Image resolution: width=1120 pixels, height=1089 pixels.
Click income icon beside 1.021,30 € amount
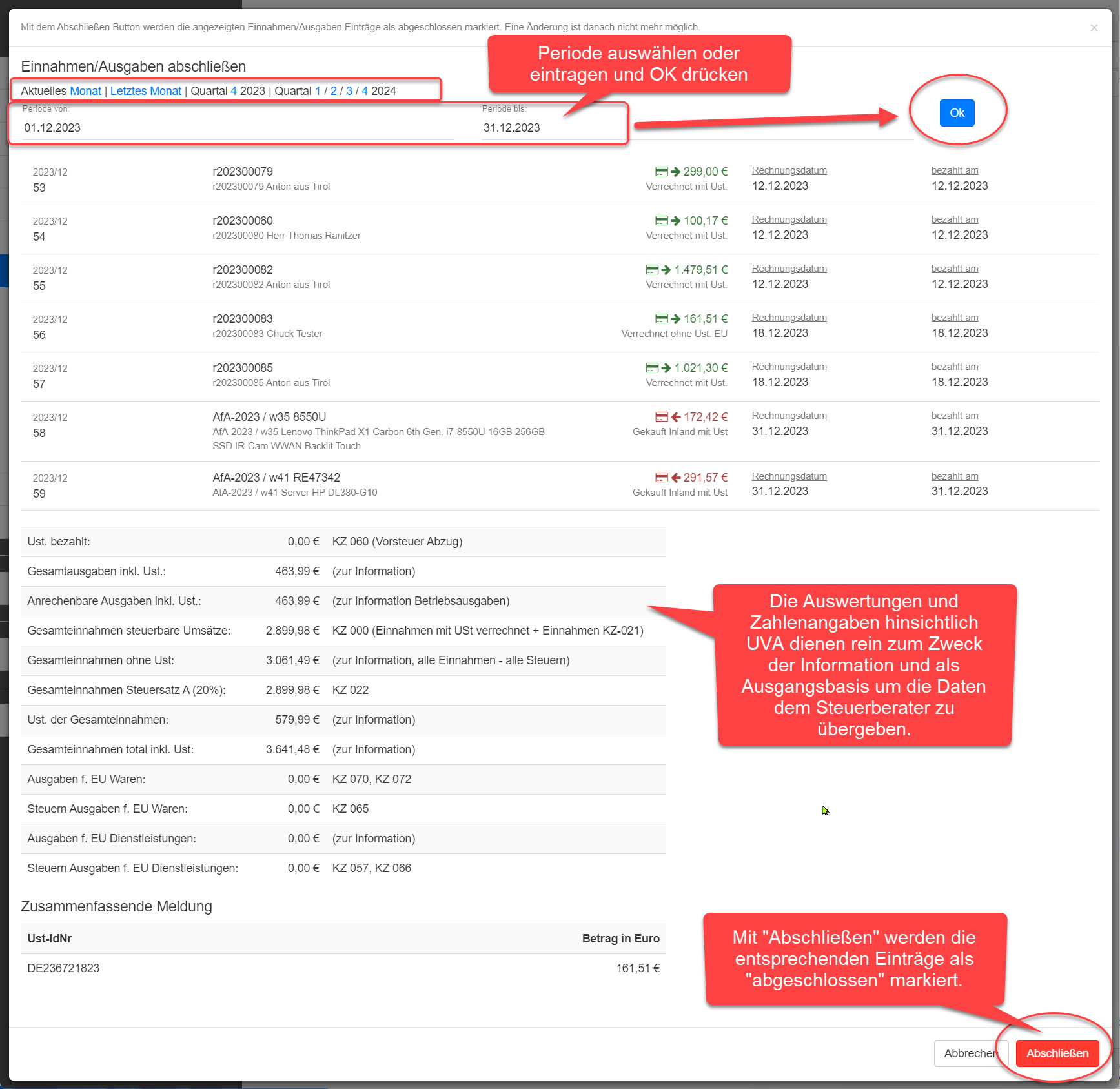(x=658, y=368)
